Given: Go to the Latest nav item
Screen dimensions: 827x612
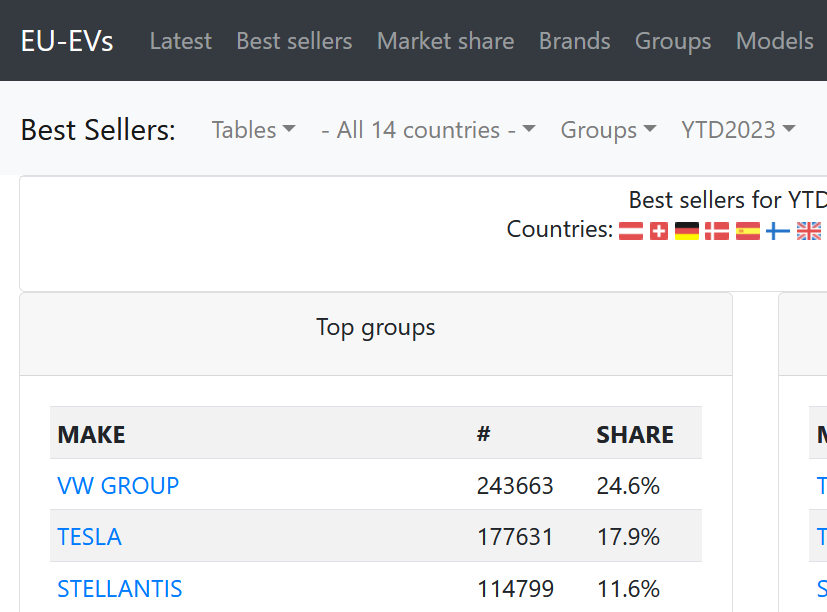Looking at the screenshot, I should pyautogui.click(x=180, y=41).
